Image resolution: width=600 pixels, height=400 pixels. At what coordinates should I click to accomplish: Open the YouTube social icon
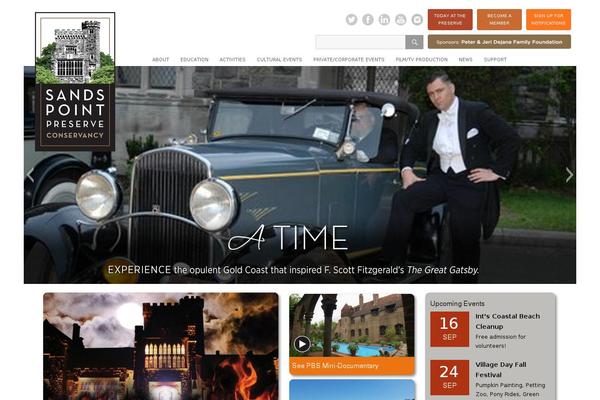(x=401, y=20)
